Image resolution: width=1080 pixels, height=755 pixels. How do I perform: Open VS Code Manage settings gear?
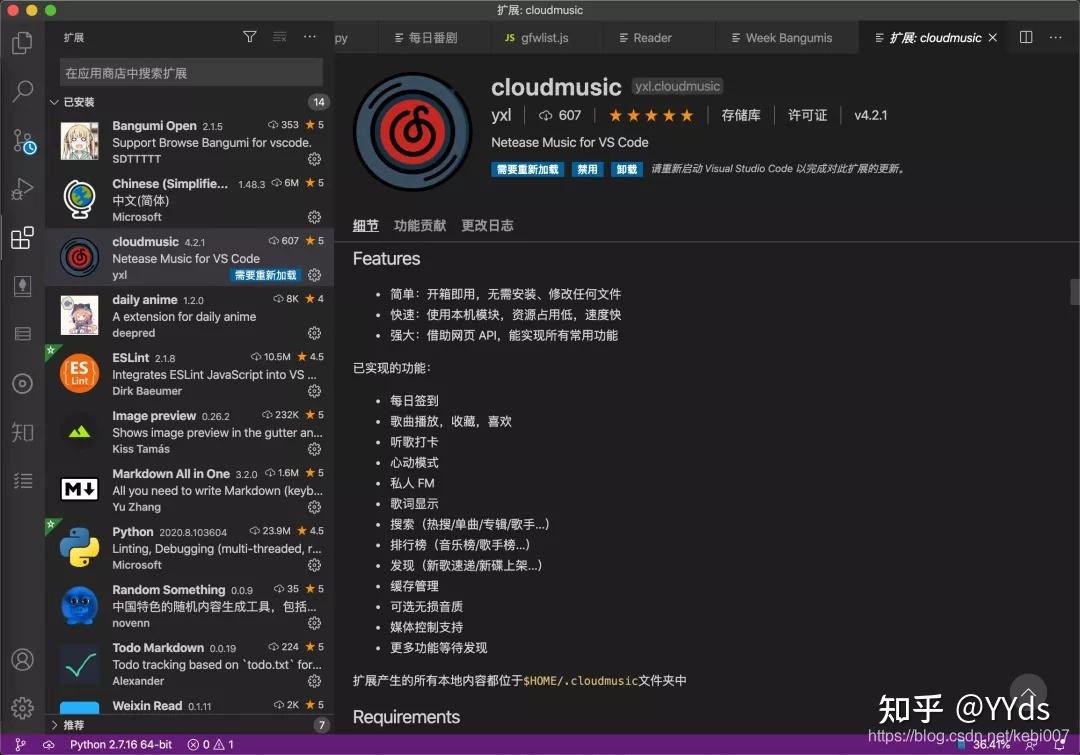23,706
